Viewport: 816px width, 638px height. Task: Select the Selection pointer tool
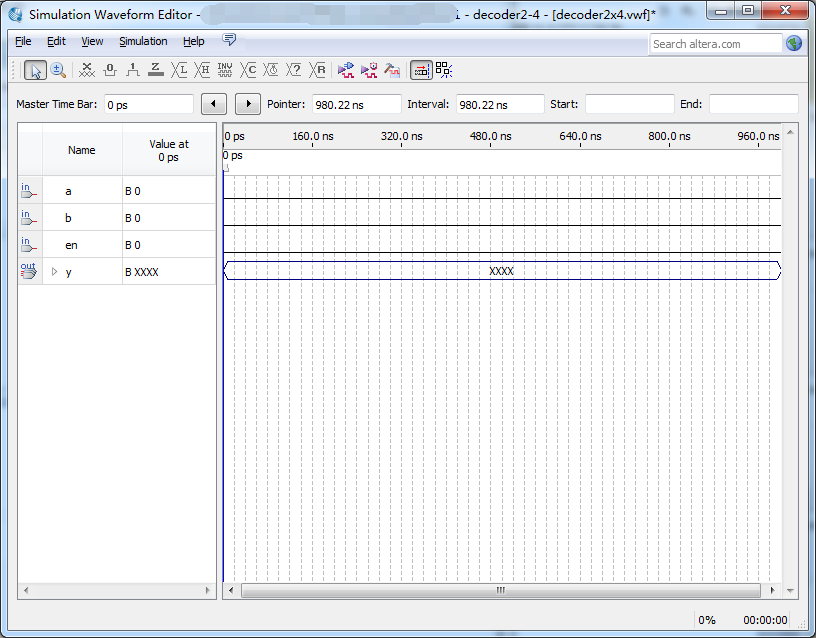pos(35,70)
